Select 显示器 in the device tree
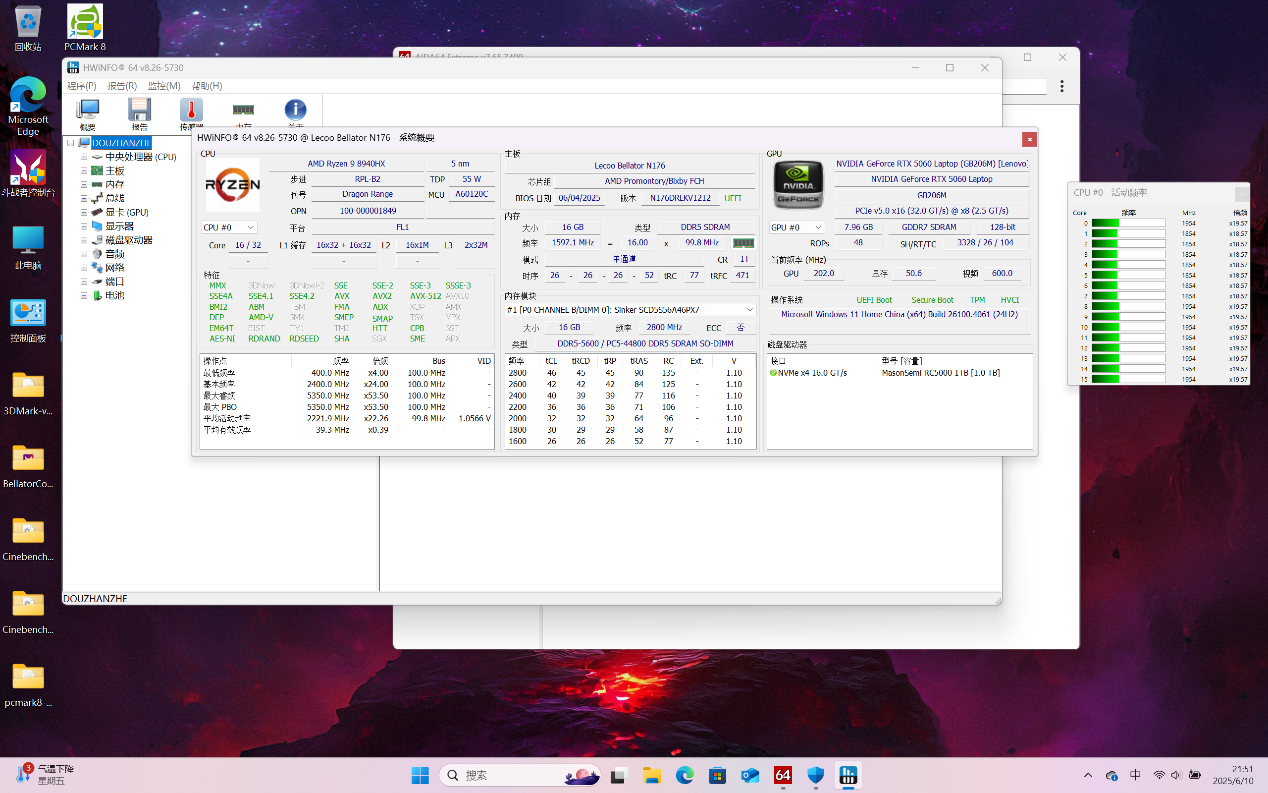Screen dimensions: 1268x793 click(119, 226)
